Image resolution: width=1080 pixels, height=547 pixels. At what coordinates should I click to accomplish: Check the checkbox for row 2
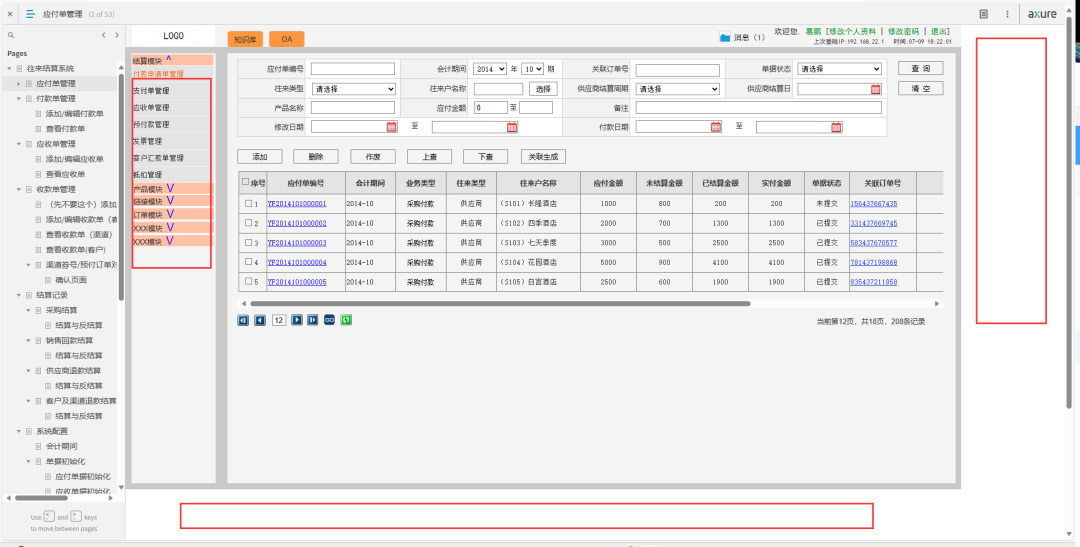[x=249, y=223]
